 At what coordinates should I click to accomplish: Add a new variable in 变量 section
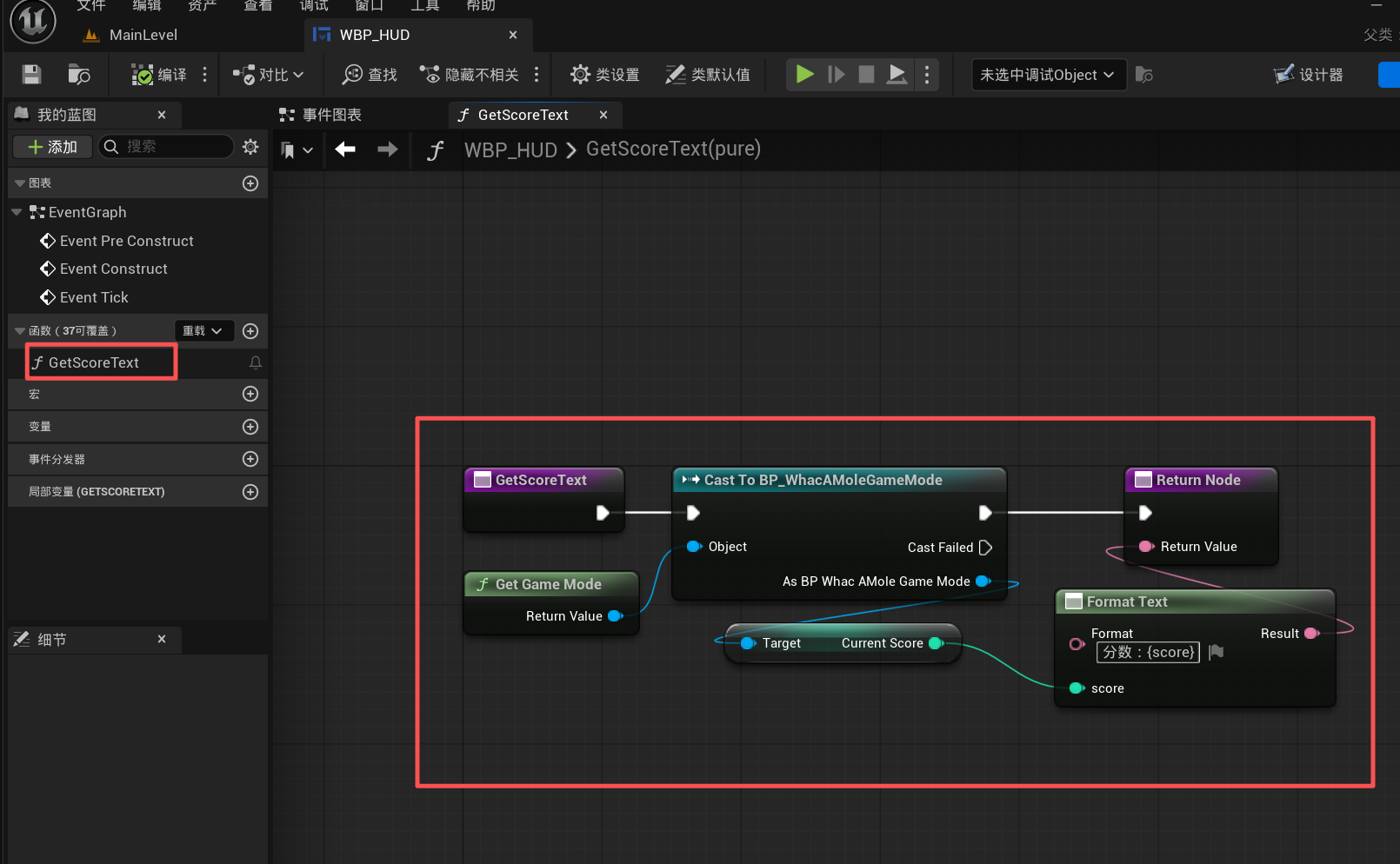point(250,427)
